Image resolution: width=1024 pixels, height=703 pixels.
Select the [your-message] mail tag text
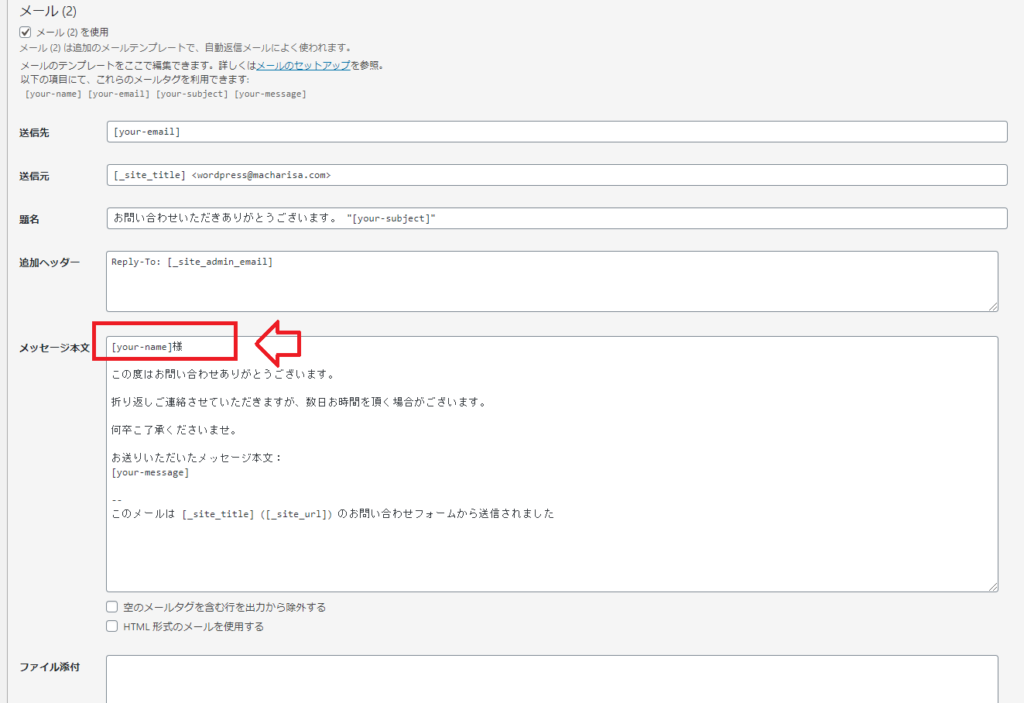(272, 93)
